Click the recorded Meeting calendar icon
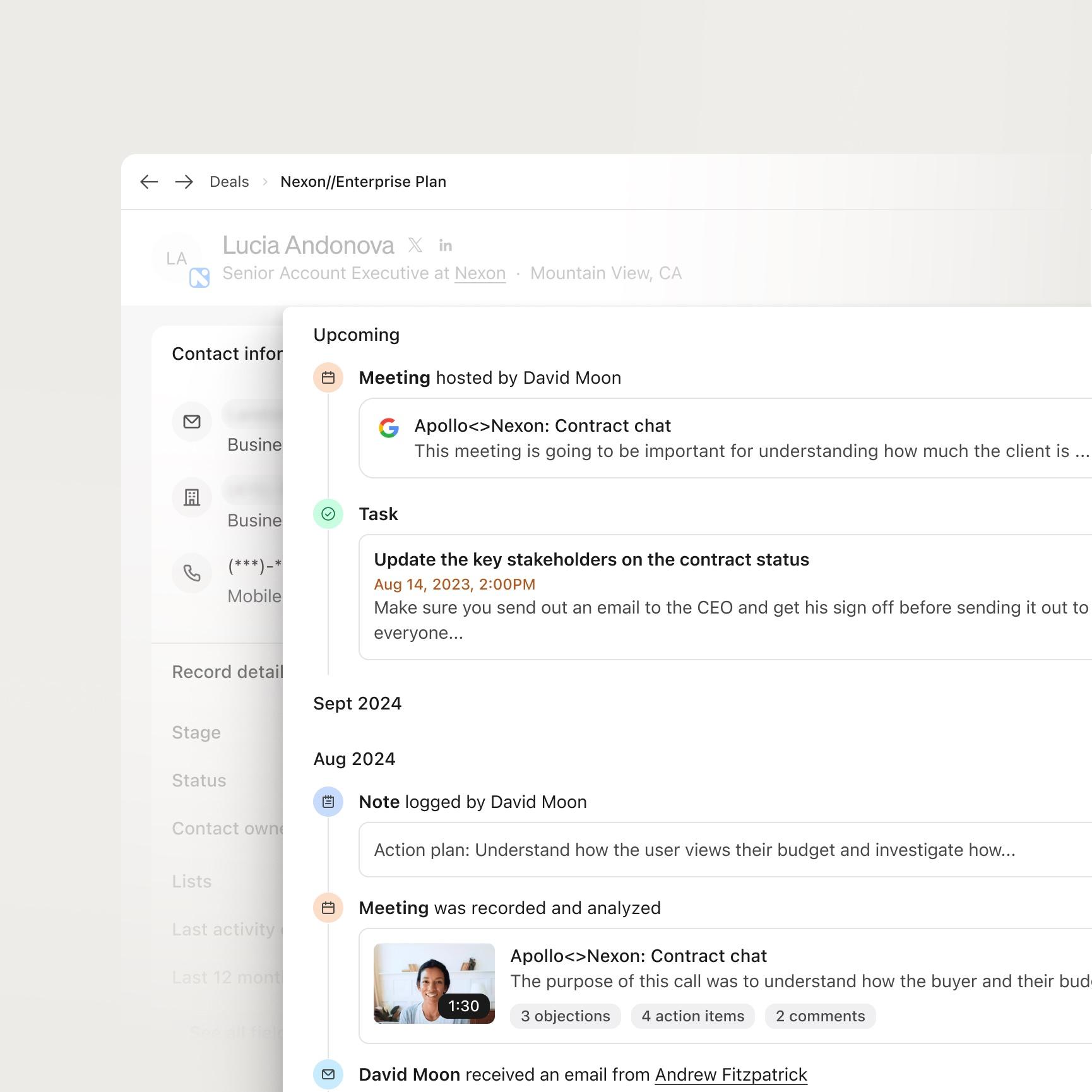Viewport: 1092px width, 1092px height. (x=328, y=908)
